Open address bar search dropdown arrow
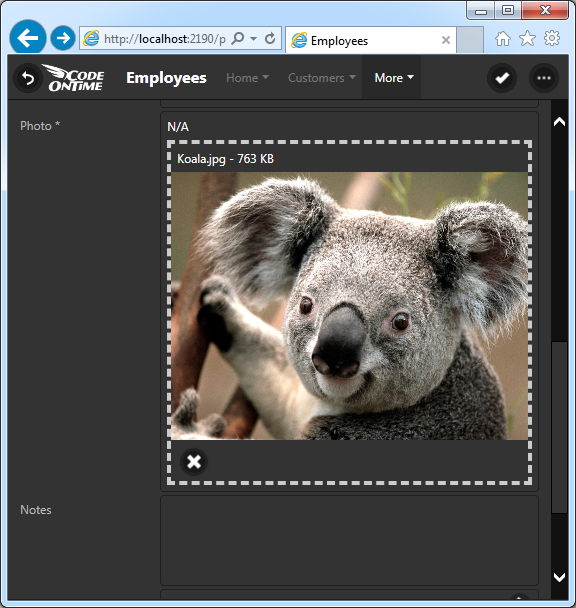Viewport: 576px width, 608px height. pos(253,38)
